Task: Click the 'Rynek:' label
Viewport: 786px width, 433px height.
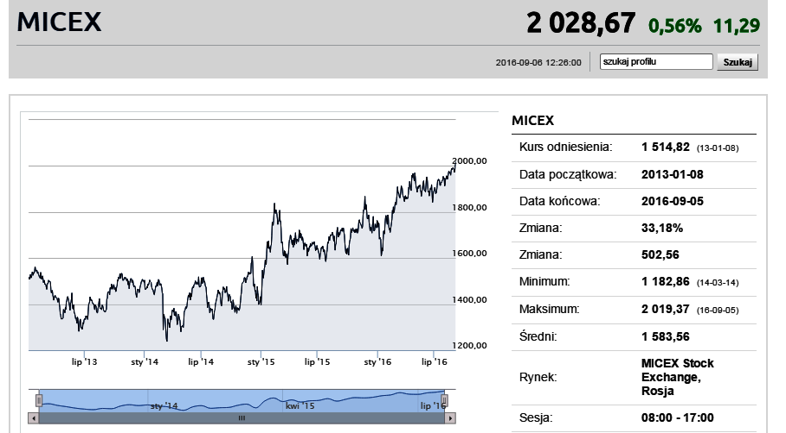Action: coord(538,377)
